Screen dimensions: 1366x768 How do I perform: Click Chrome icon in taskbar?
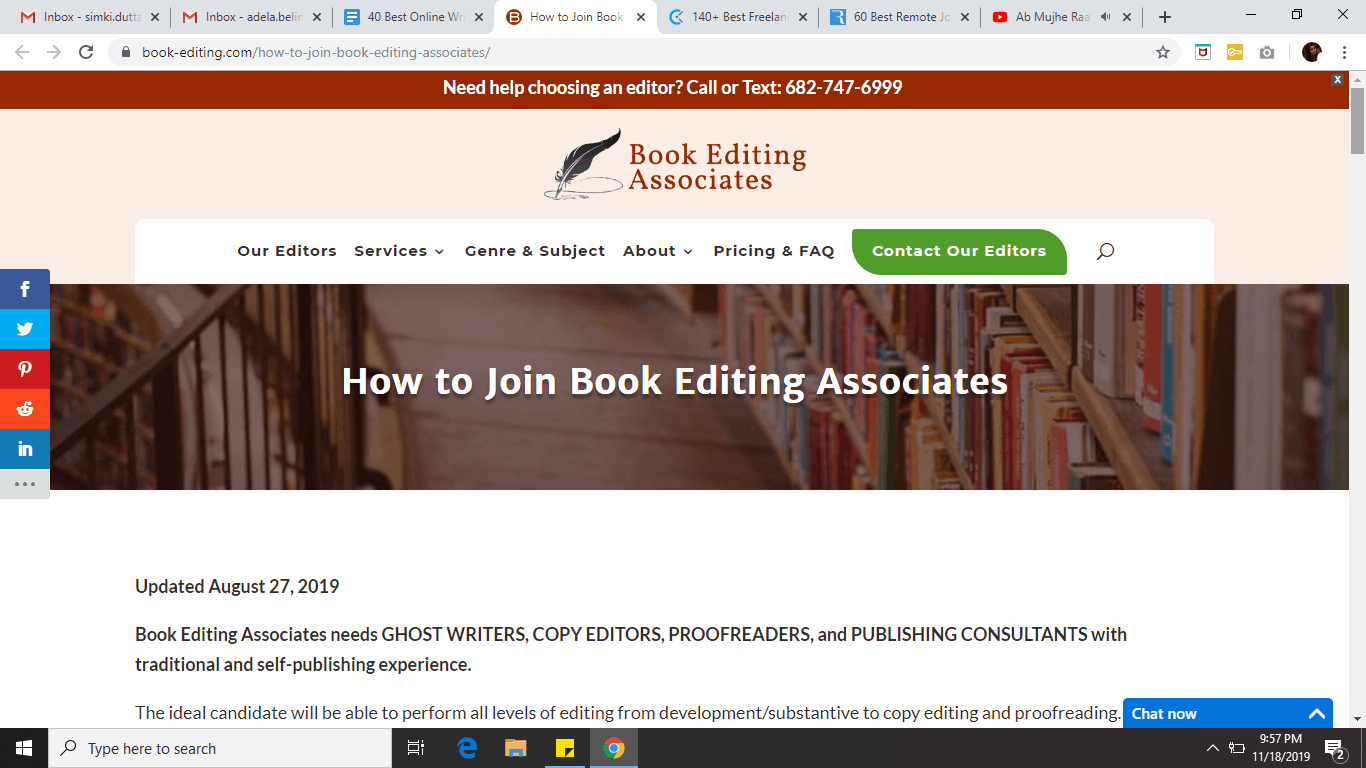(x=614, y=748)
